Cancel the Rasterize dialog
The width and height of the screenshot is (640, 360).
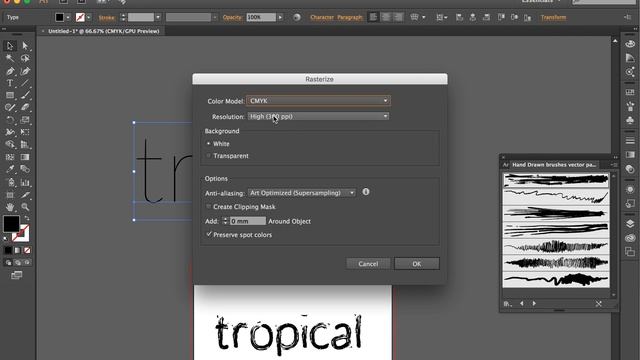(x=368, y=264)
